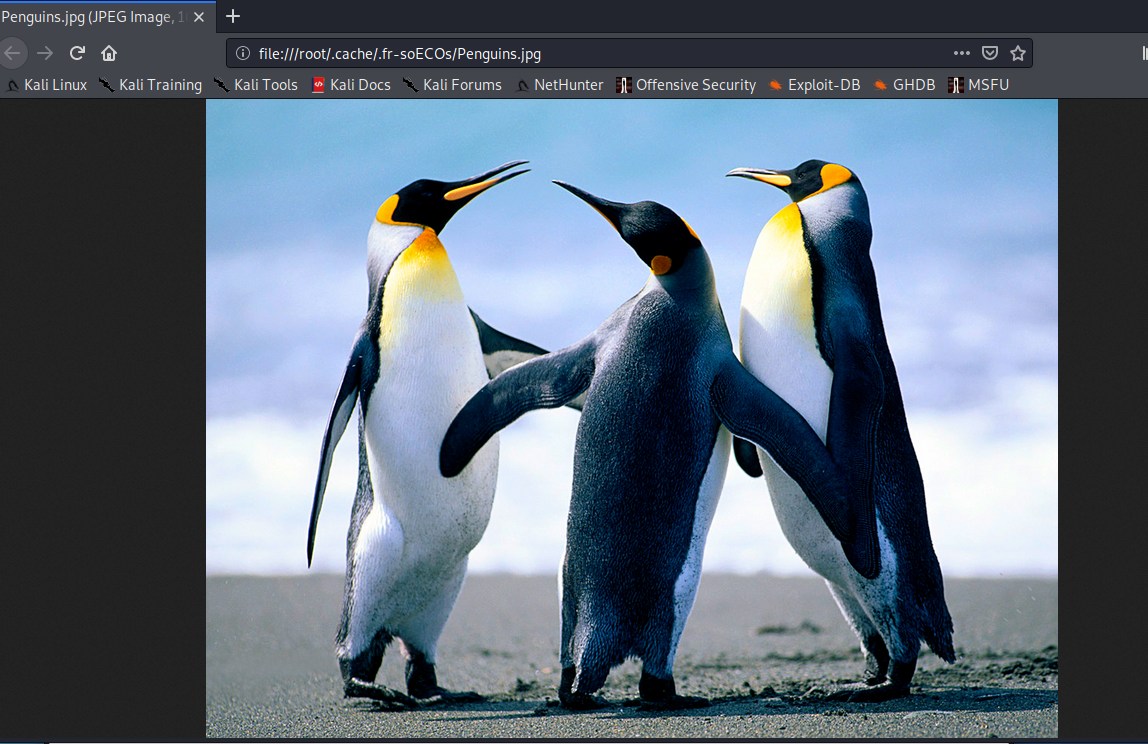Open a new tab with the plus button
Viewport: 1148px width, 744px height.
pos(233,16)
